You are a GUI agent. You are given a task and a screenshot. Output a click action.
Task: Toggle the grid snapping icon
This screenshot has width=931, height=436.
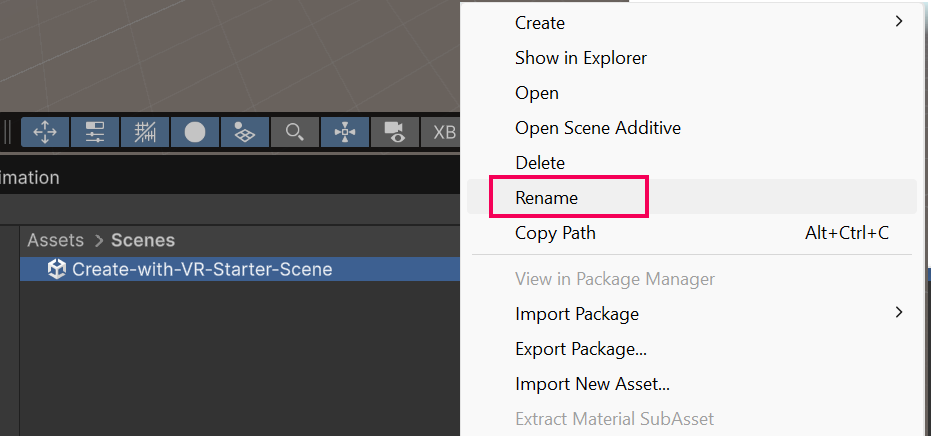(x=145, y=132)
